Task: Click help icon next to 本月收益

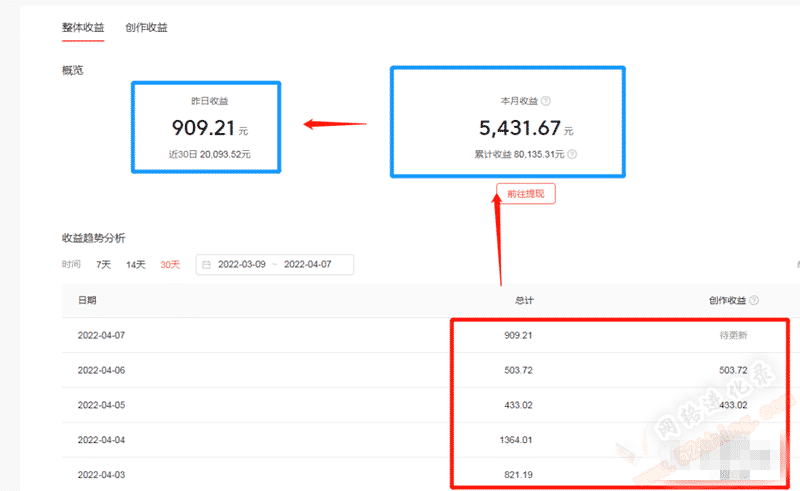Action: point(546,102)
